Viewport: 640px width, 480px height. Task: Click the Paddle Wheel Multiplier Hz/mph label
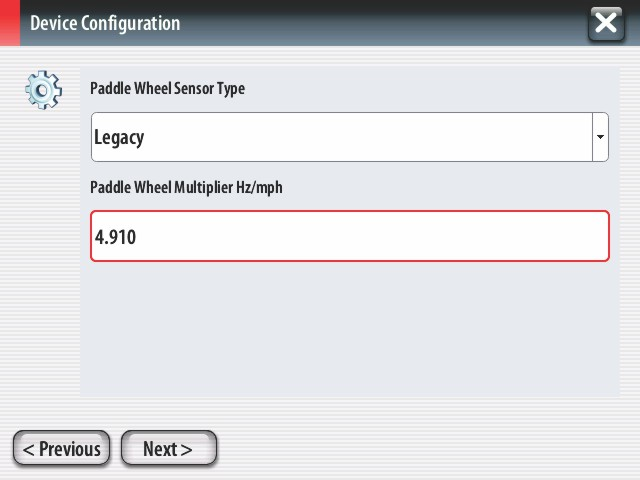(186, 188)
